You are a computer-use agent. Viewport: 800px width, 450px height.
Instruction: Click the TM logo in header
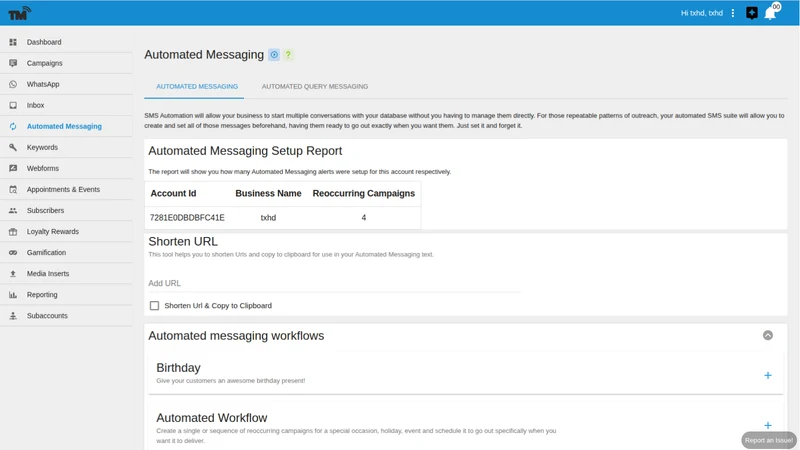click(19, 13)
